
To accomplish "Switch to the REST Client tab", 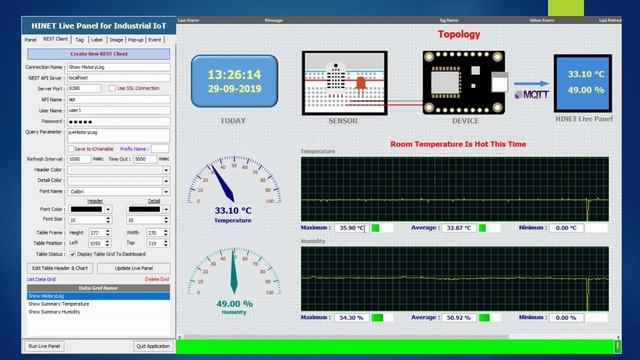I will (x=55, y=39).
